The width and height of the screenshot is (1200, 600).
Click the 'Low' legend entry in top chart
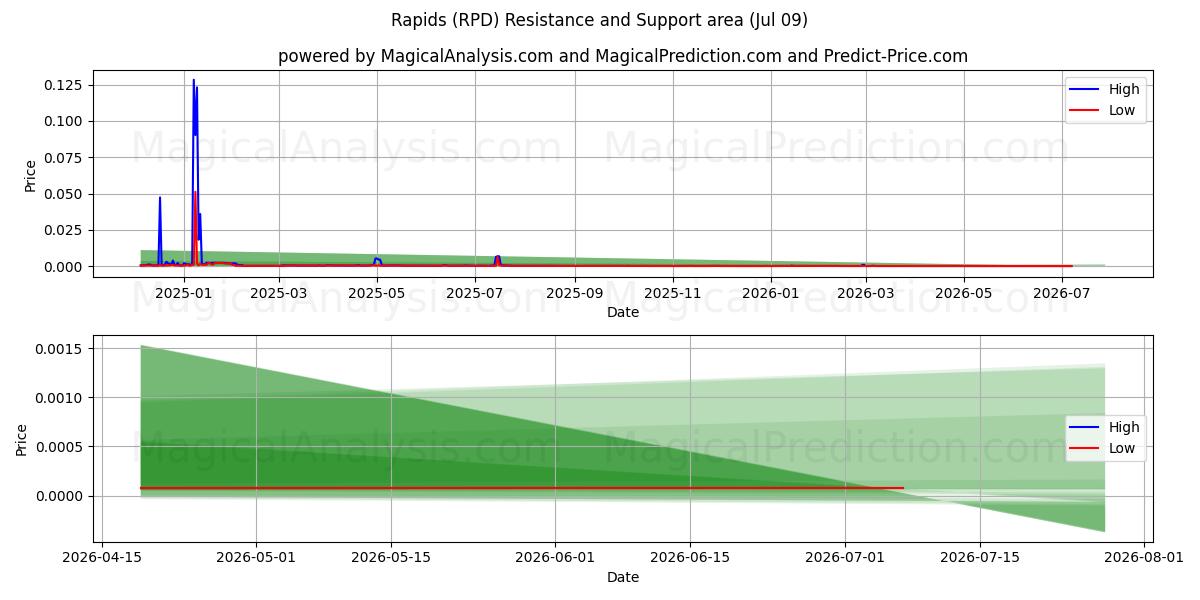pyautogui.click(x=1122, y=111)
